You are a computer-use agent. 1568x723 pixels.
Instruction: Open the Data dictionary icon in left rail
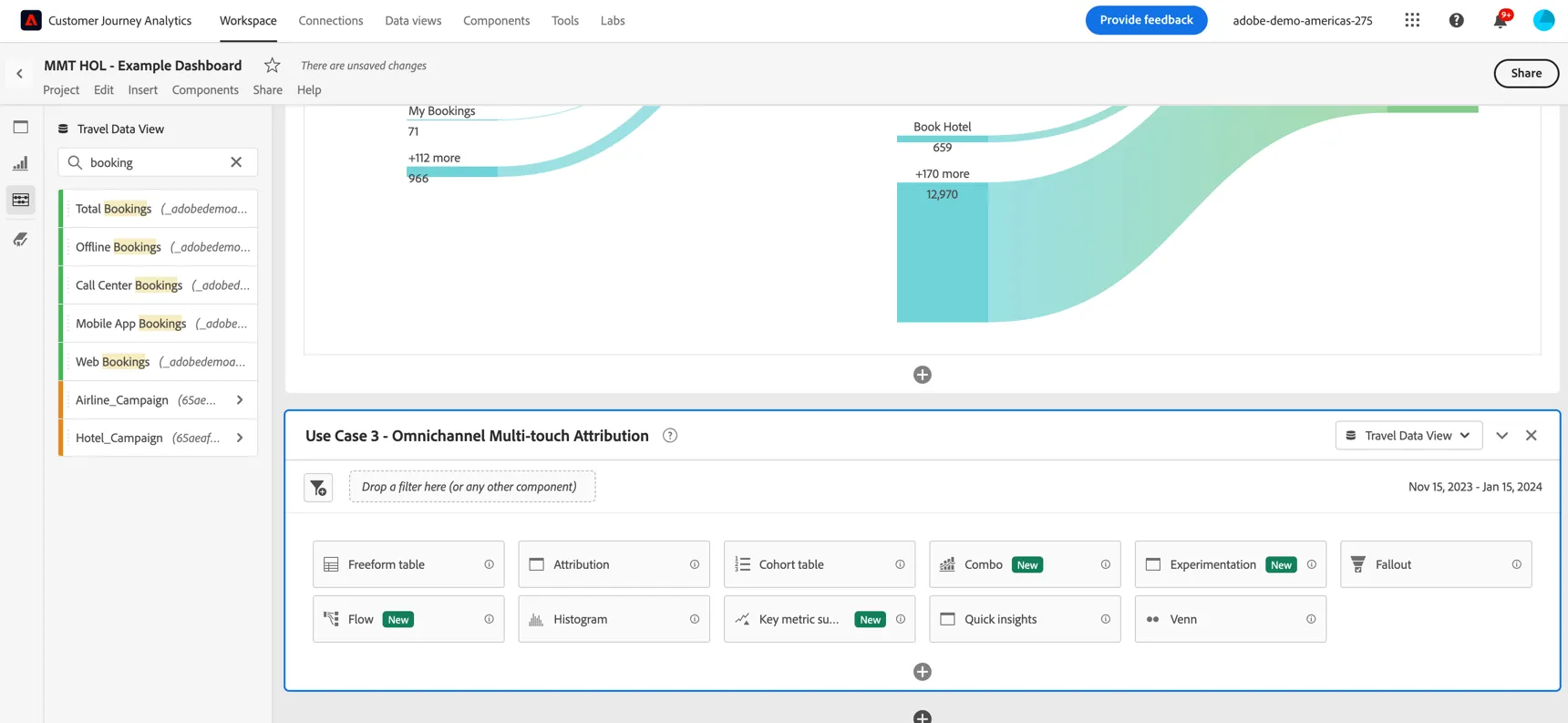click(x=21, y=239)
